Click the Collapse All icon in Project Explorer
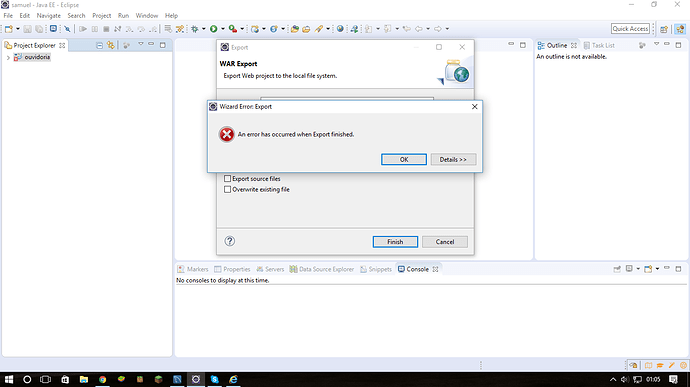The image size is (690, 387). (99, 45)
